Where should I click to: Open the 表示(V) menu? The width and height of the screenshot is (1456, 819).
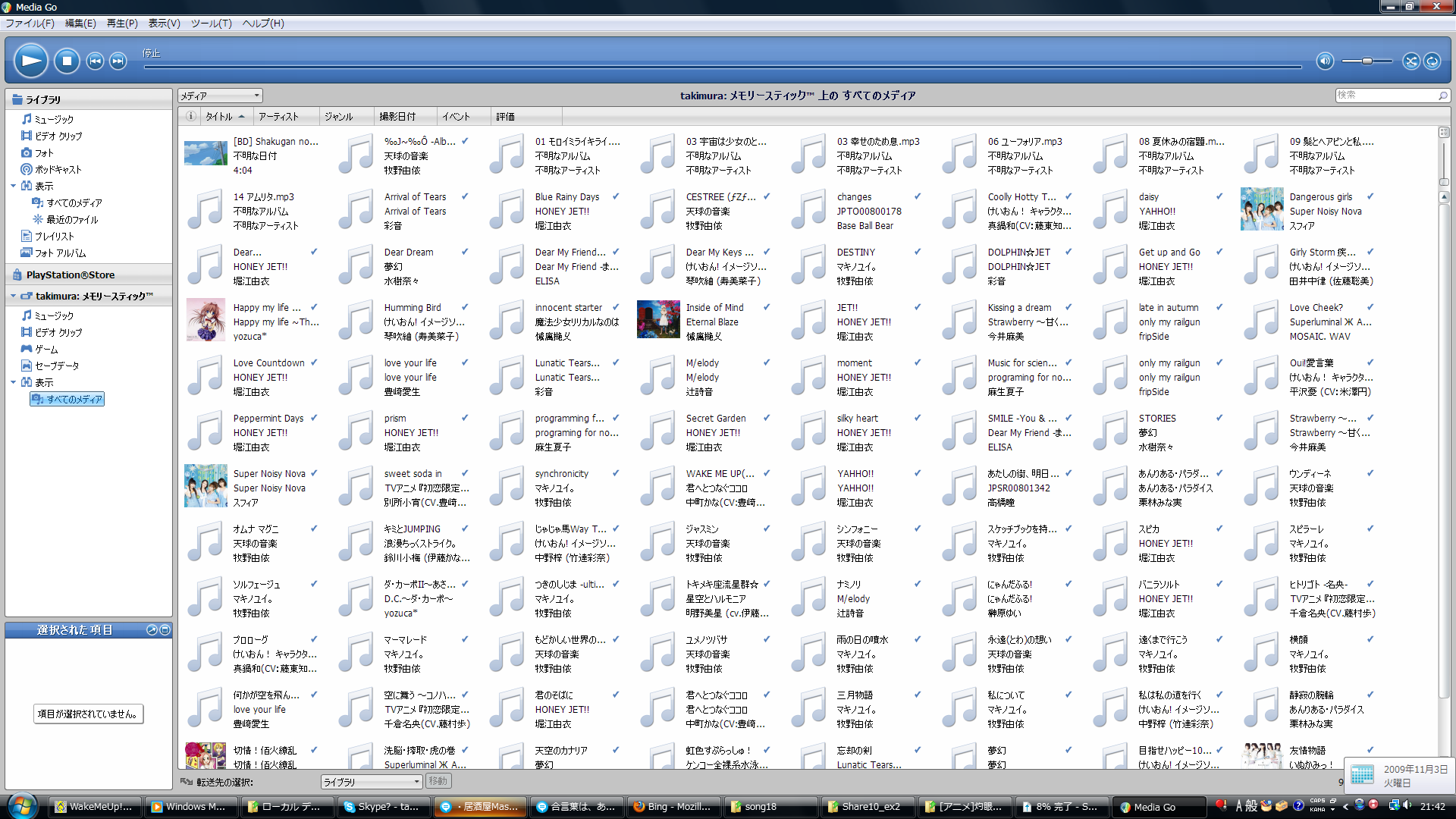click(x=164, y=24)
